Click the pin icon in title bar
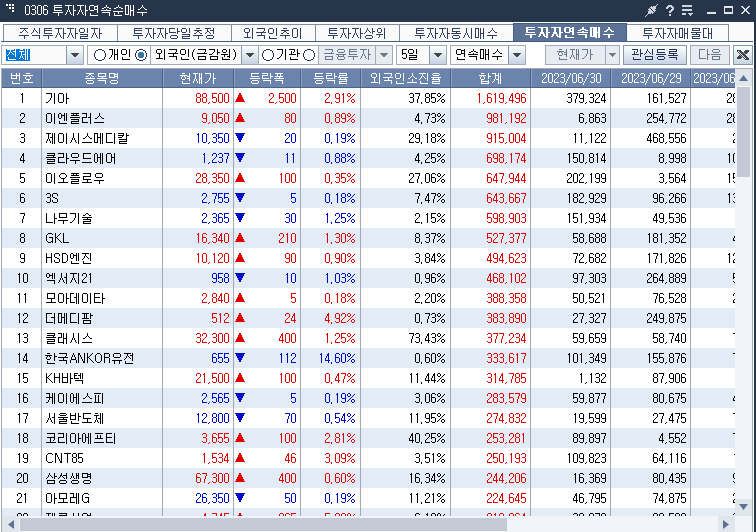Viewport: 756px width, 532px height. coord(651,10)
